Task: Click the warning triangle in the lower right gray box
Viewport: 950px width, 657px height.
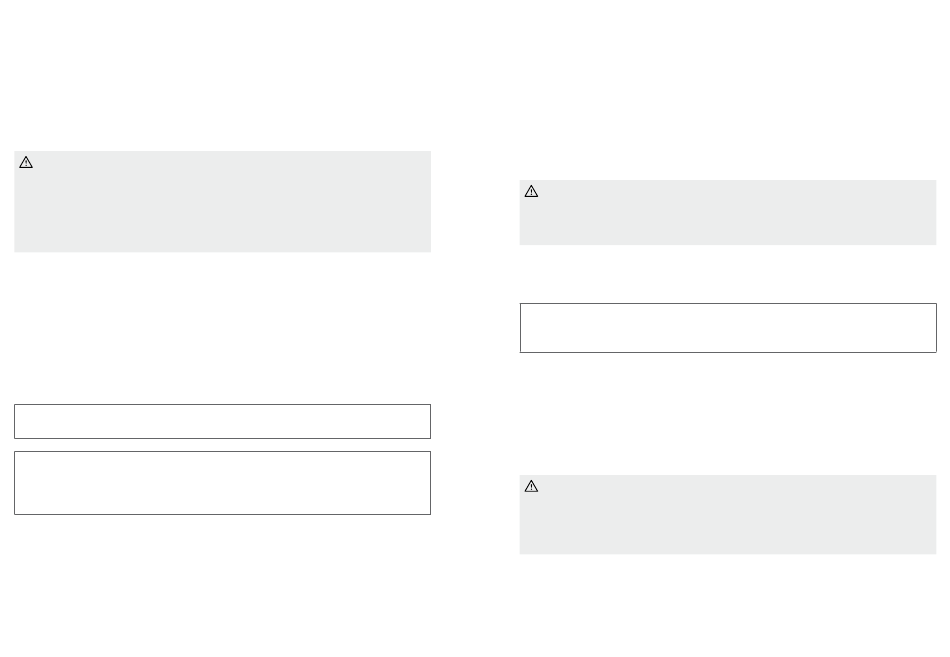Action: point(531,487)
